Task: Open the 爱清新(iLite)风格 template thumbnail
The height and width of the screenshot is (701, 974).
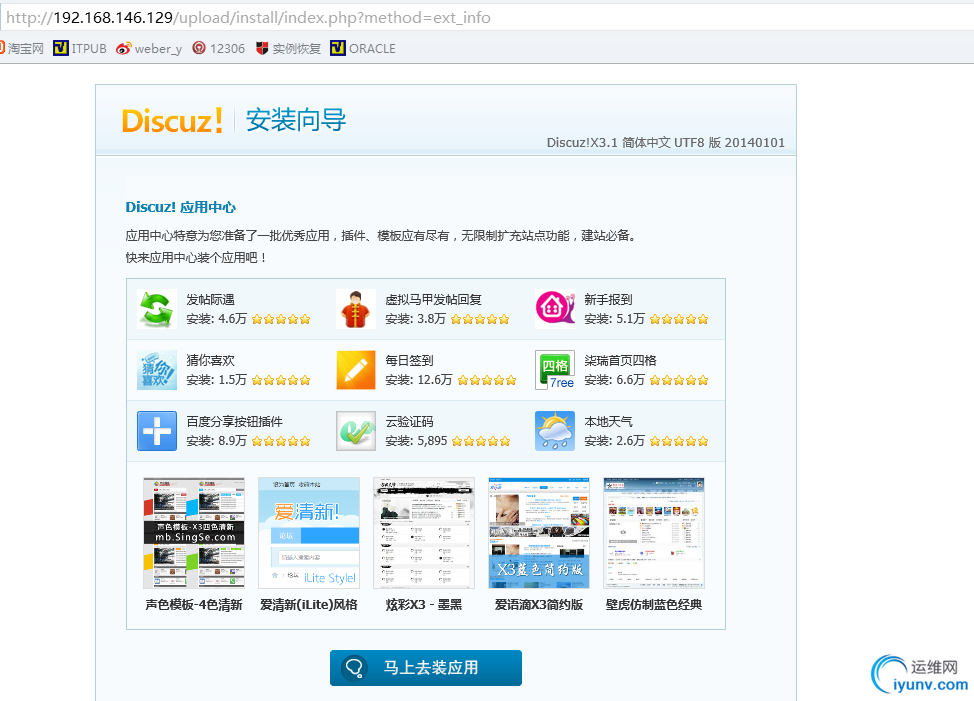Action: (x=309, y=533)
